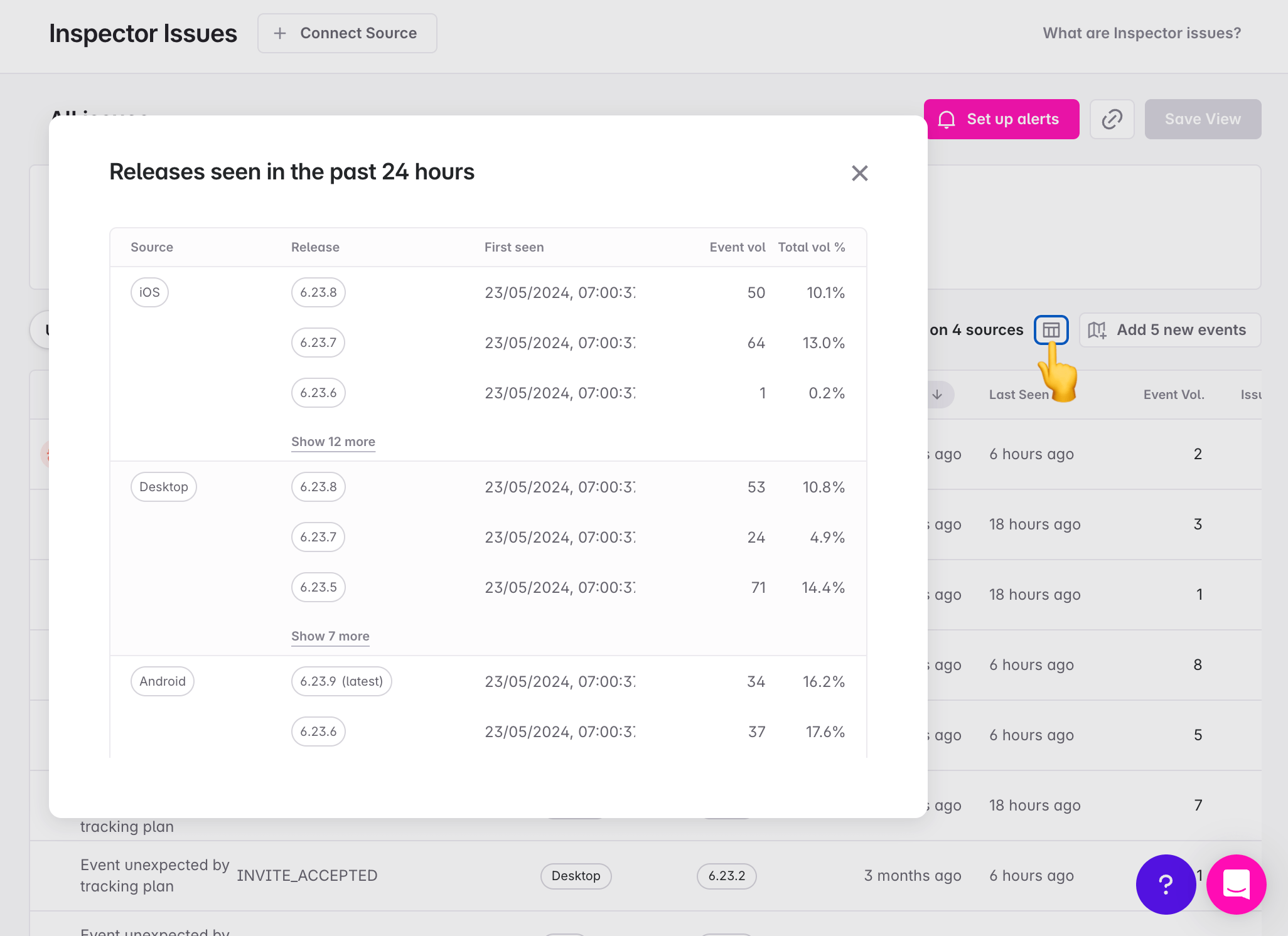Close the releases dialog
1288x936 pixels.
click(x=860, y=173)
